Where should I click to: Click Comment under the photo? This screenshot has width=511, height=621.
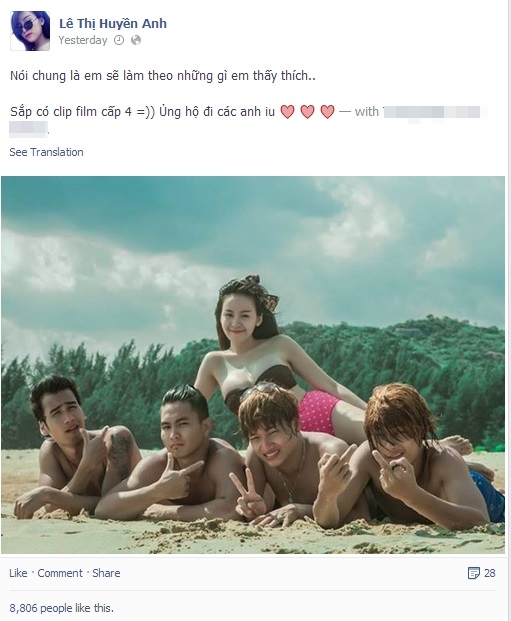[60, 573]
